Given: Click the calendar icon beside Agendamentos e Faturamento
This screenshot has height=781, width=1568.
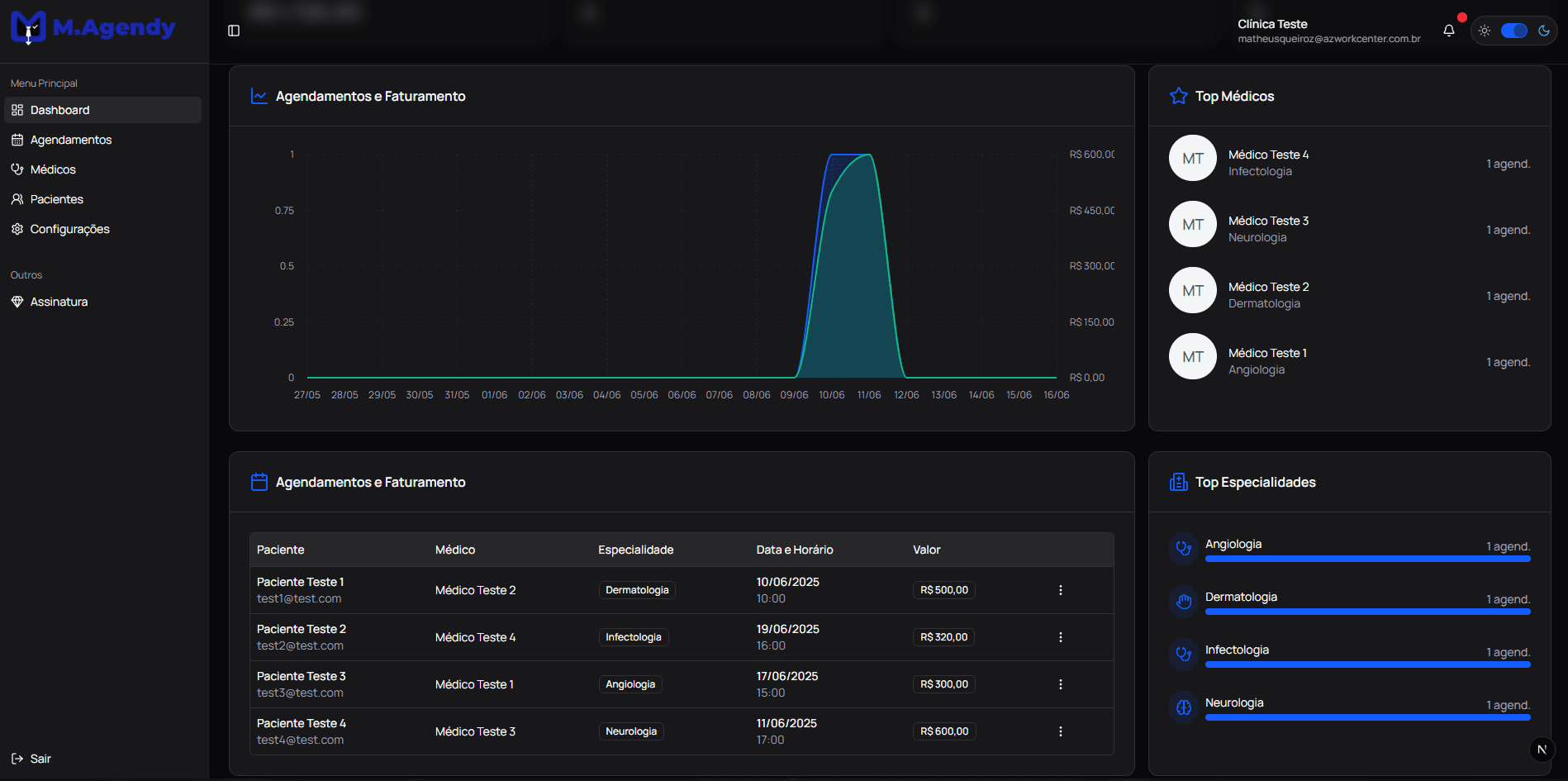Looking at the screenshot, I should (259, 481).
